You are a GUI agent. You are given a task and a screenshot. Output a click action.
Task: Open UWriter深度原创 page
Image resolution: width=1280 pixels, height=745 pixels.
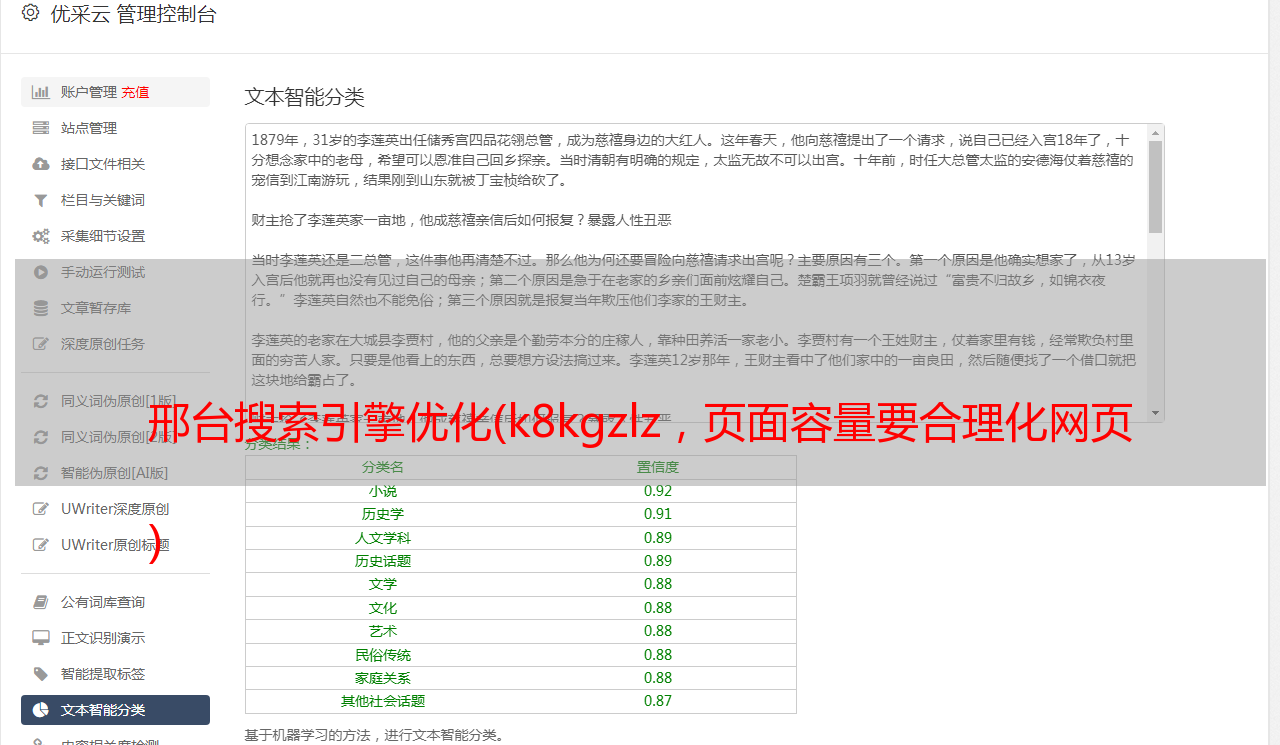[115, 509]
